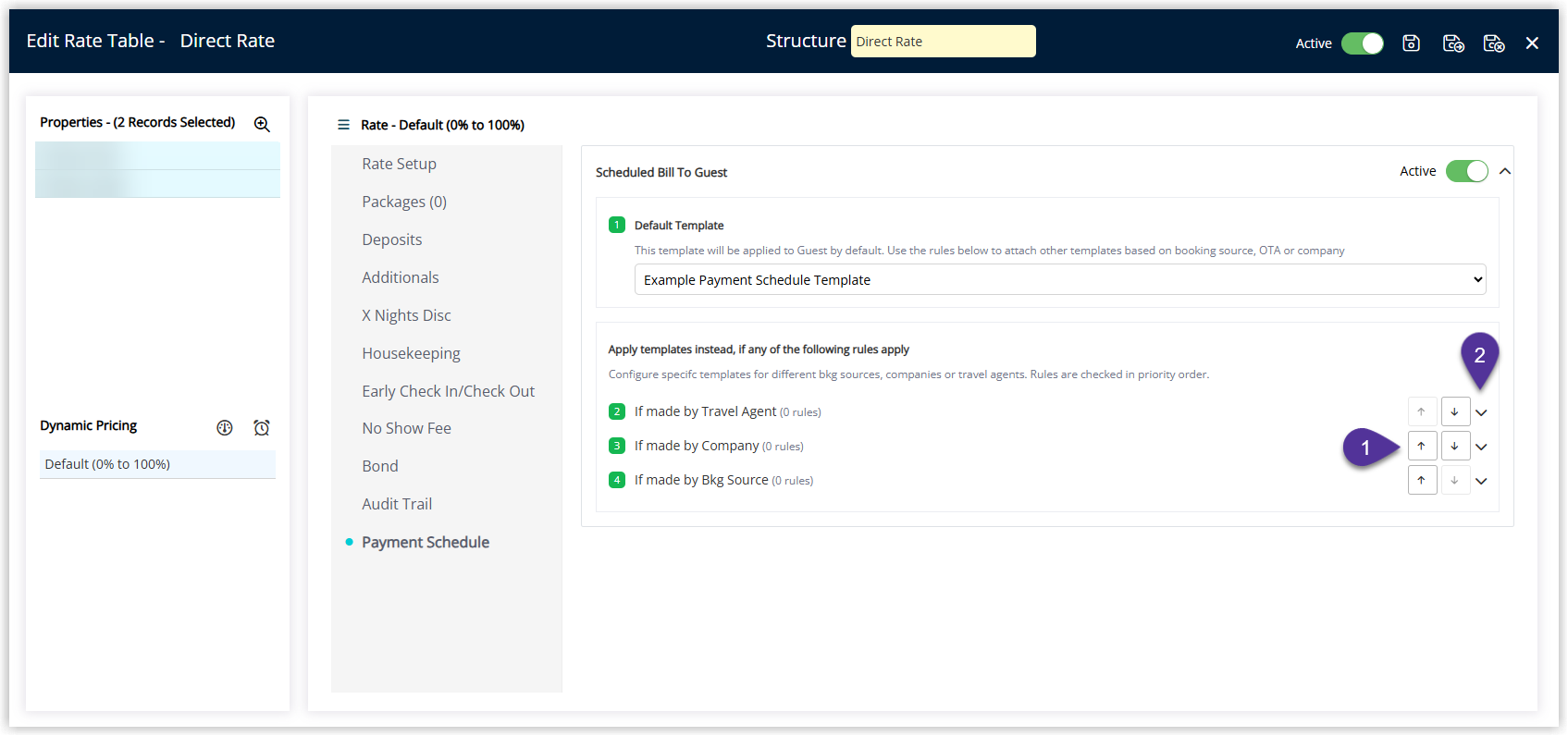Click the Save and Continue icon
This screenshot has width=1568, height=736.
click(x=1453, y=43)
